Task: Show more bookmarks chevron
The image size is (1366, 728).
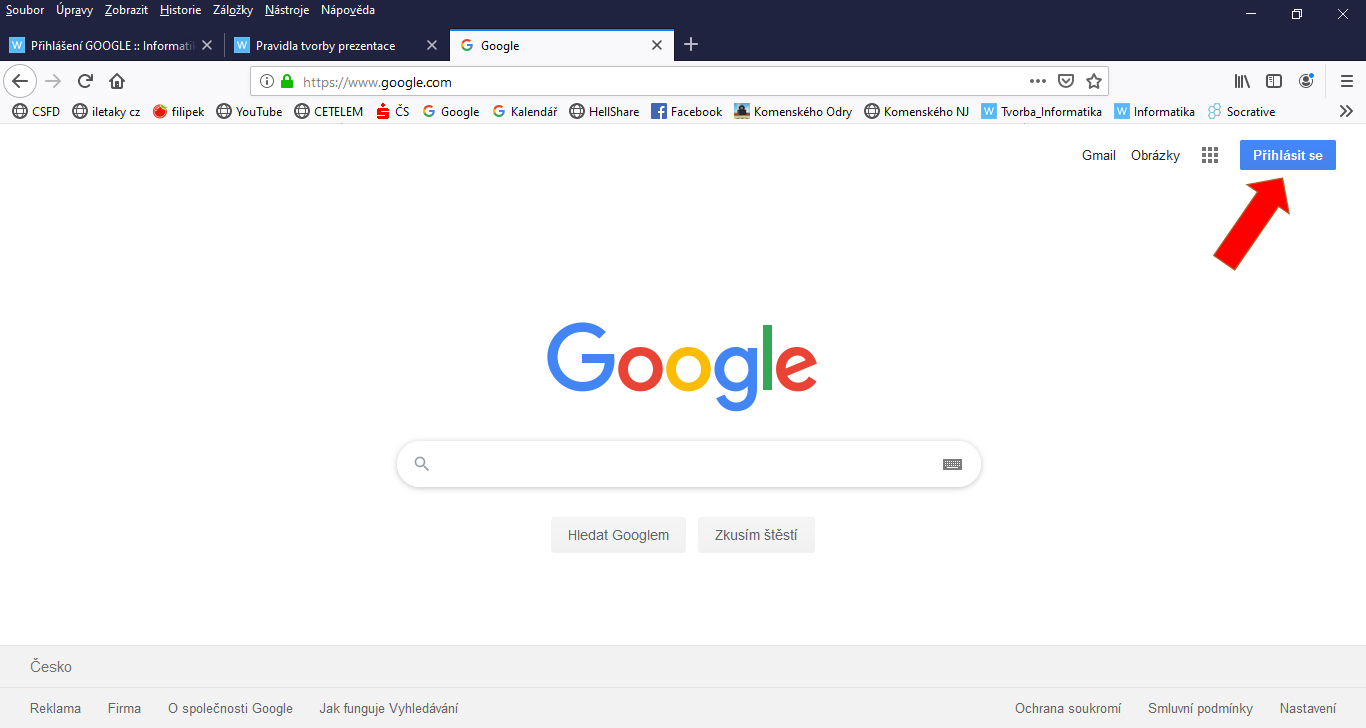Action: coord(1346,111)
